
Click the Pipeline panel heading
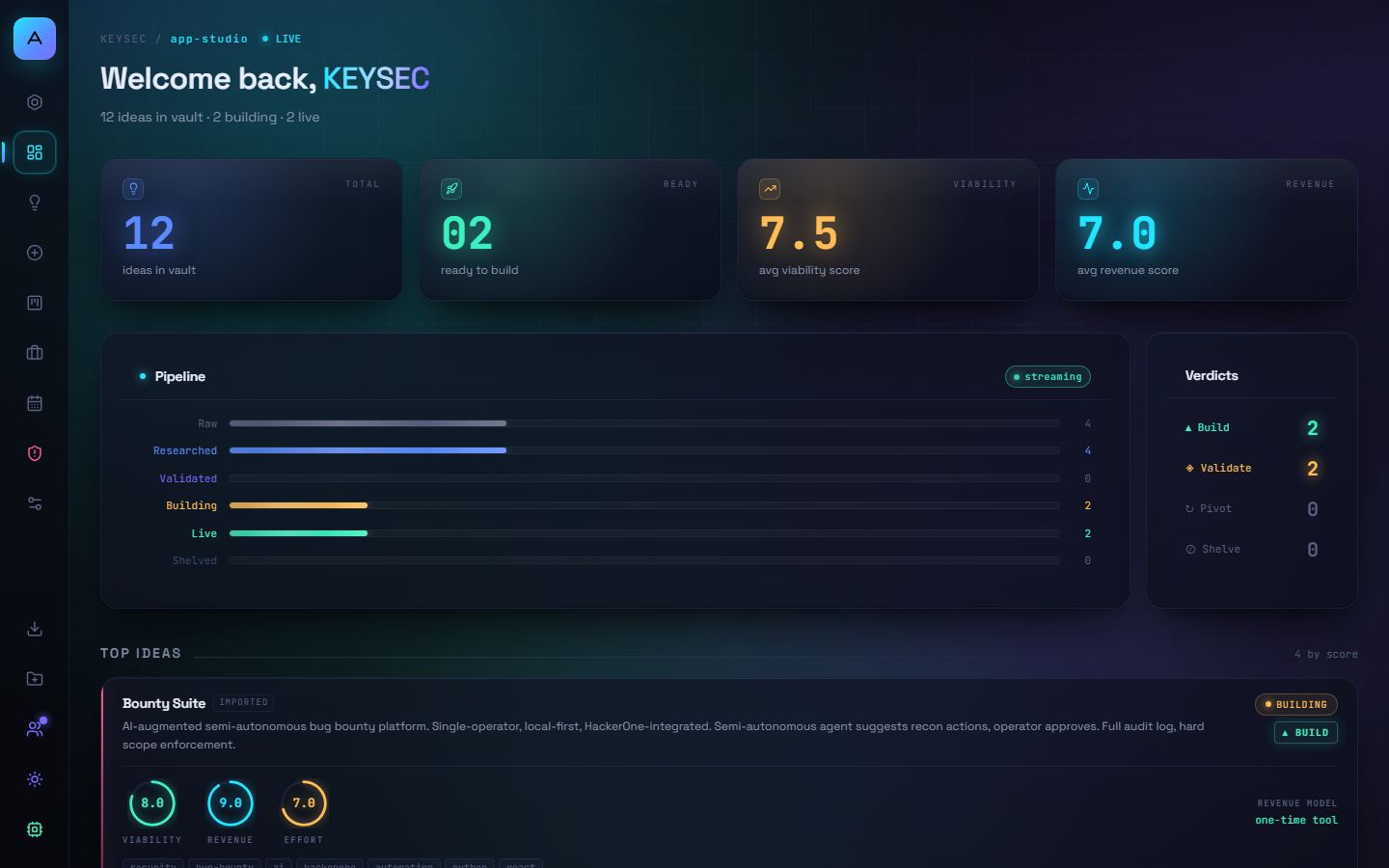[x=180, y=376]
